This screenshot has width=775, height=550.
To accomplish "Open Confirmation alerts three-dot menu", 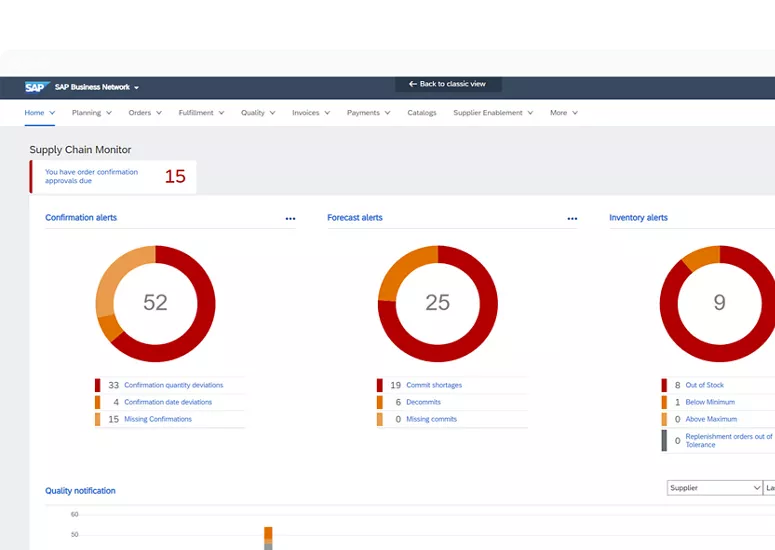I will pos(290,218).
